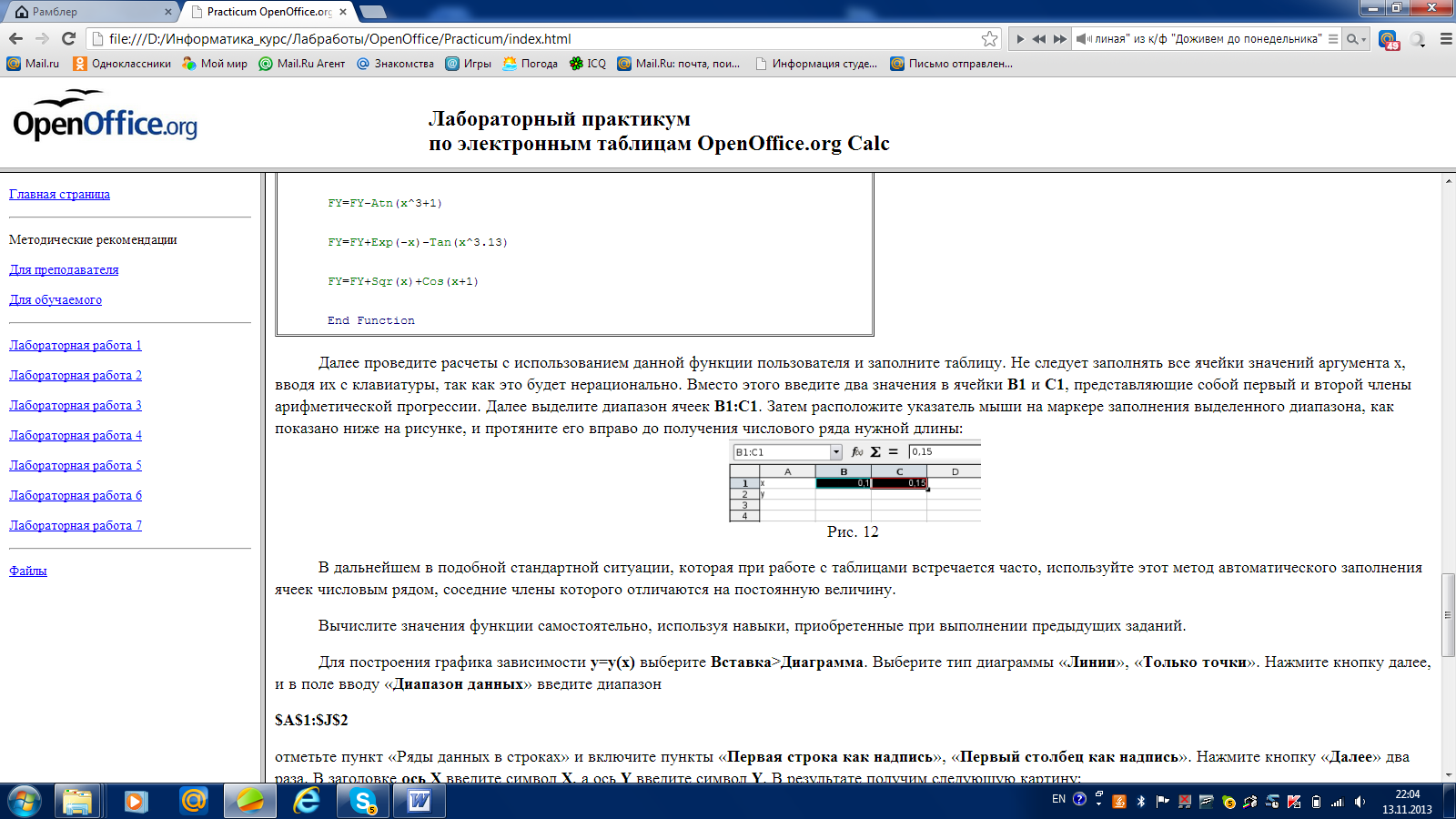The image size is (1456, 819).
Task: Open Лабораторная работа 7
Action: [x=76, y=525]
